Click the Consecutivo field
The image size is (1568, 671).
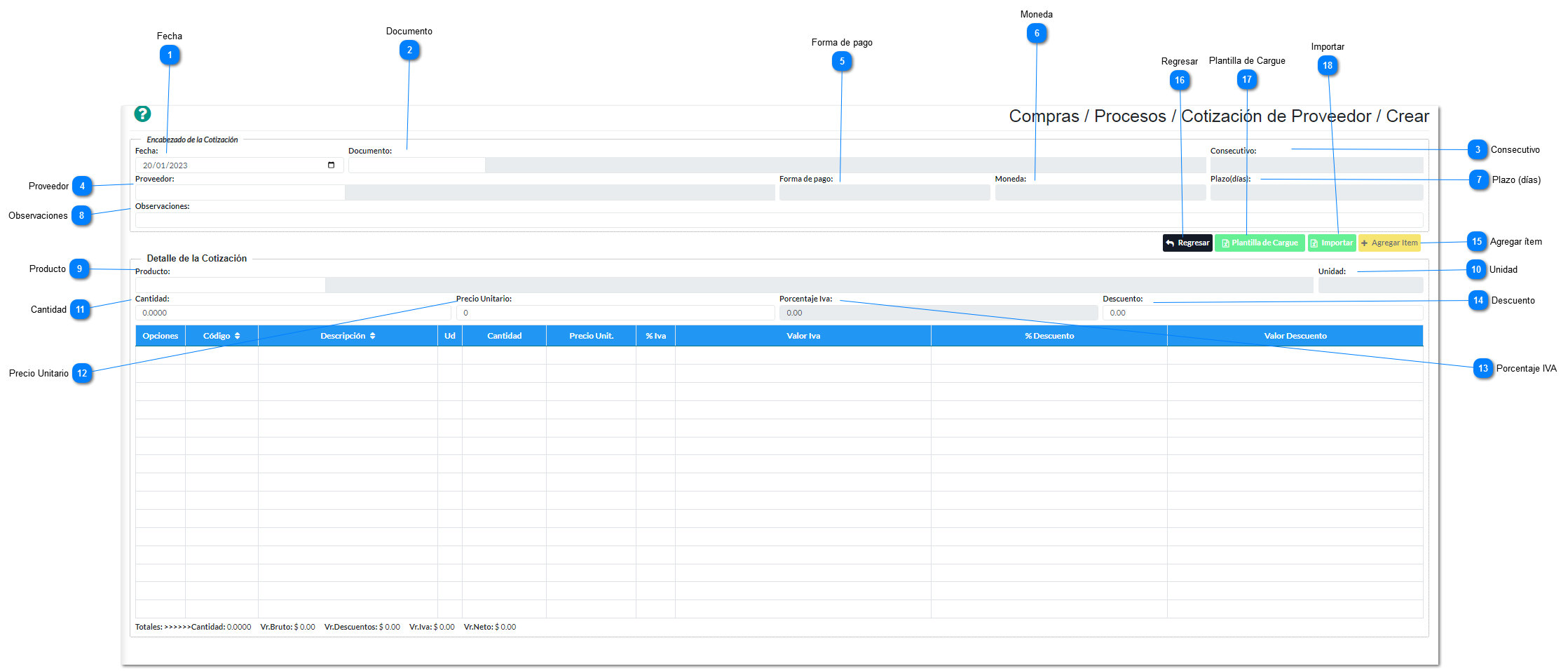tap(1317, 165)
